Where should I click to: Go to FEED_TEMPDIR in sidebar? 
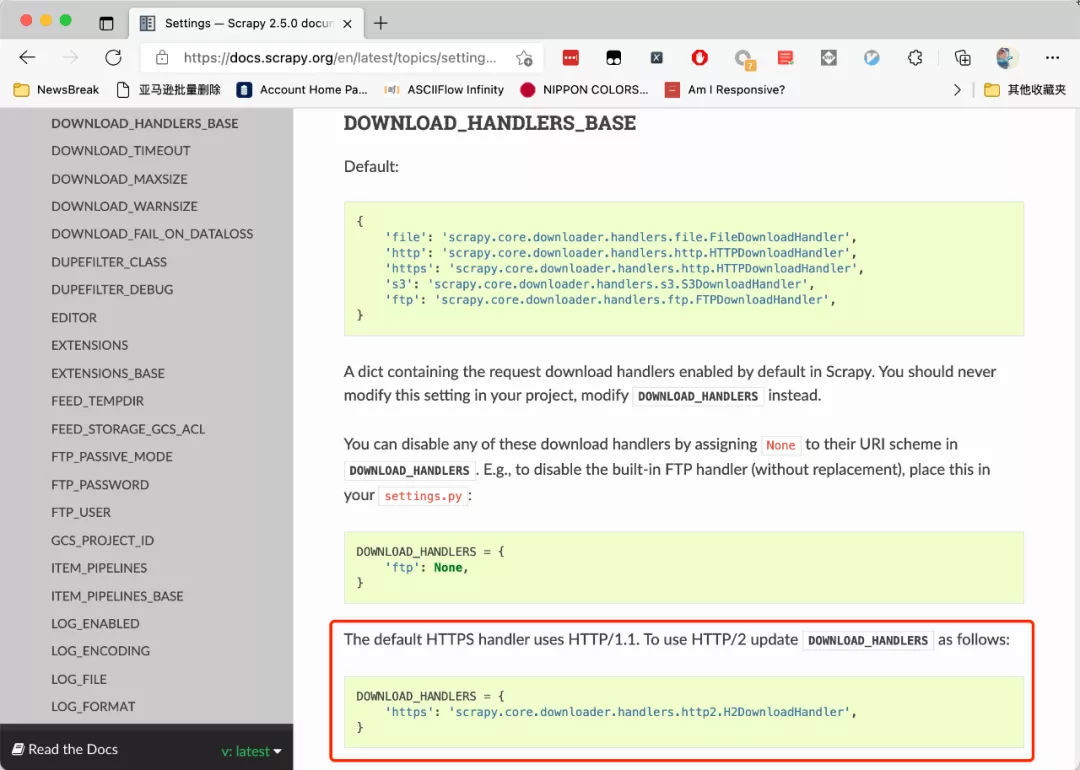97,402
